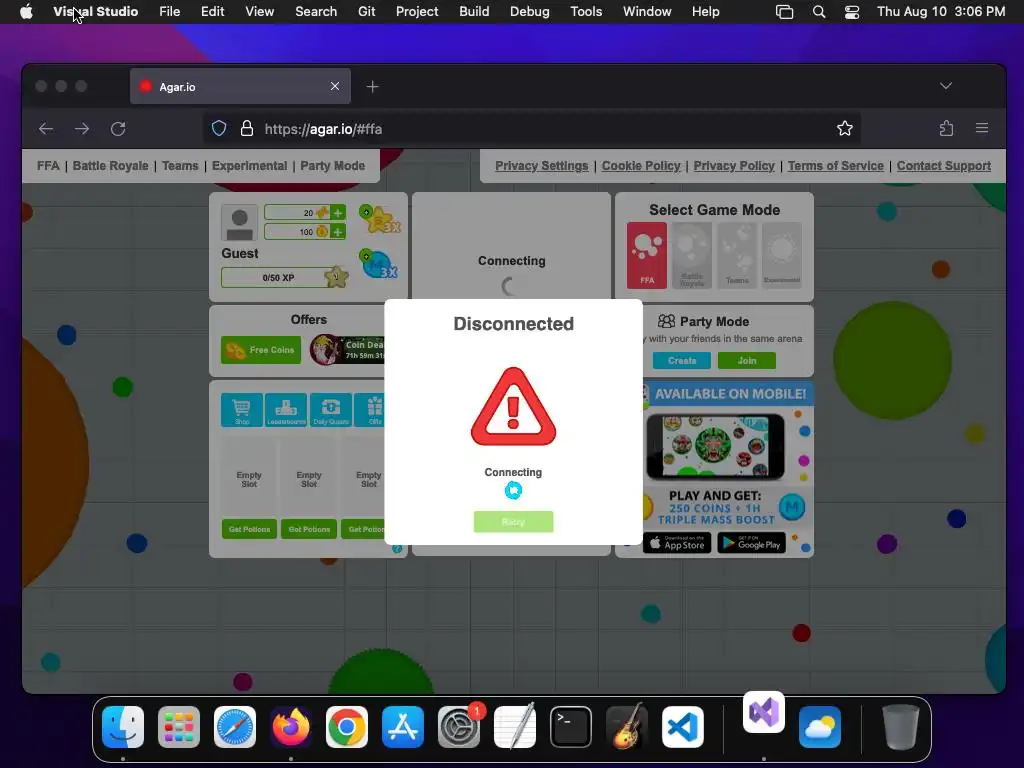Viewport: 1024px width, 768px height.
Task: Open Spotlight search in menu bar
Action: 819,12
